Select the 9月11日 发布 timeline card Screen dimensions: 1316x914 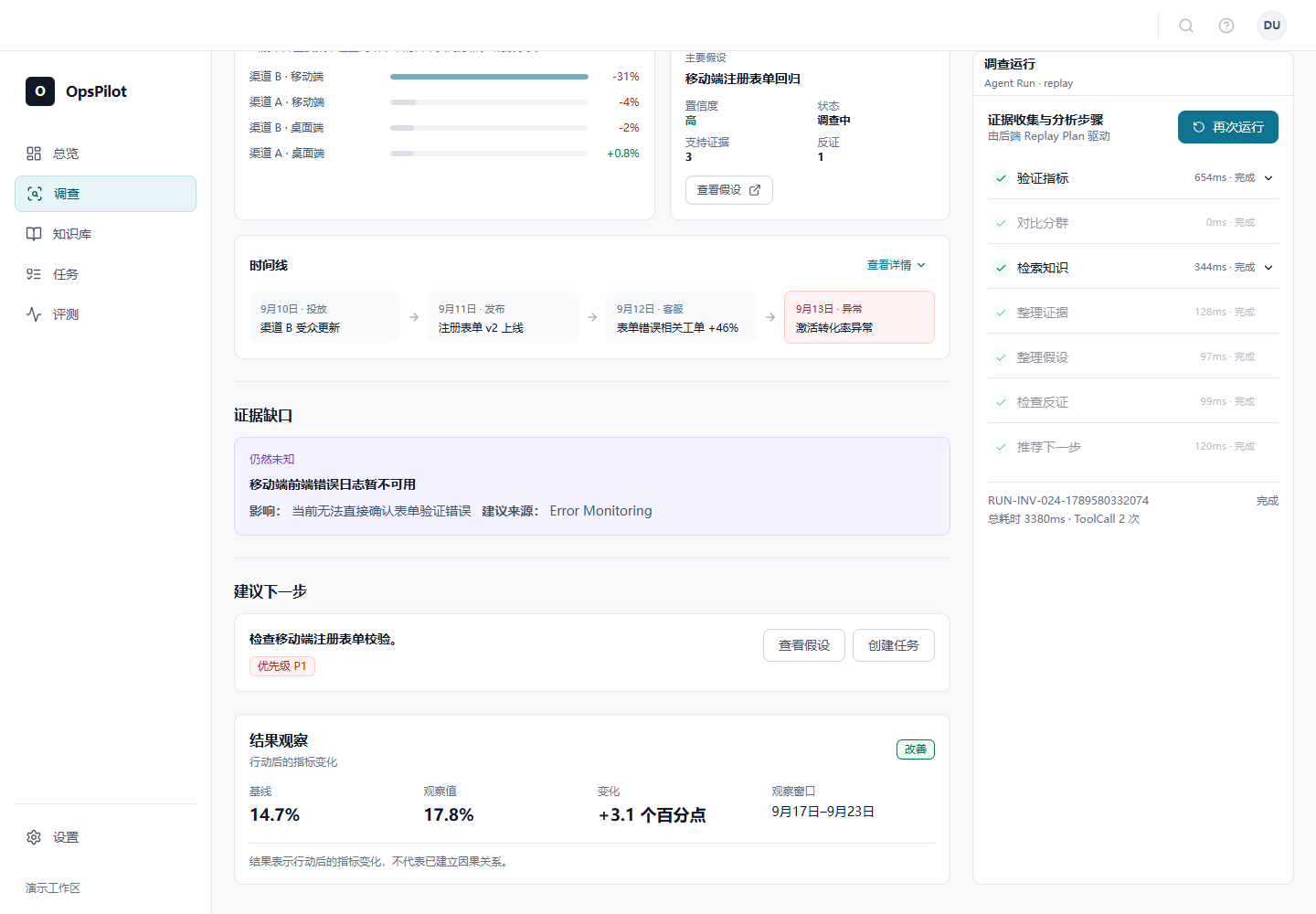[x=503, y=317]
